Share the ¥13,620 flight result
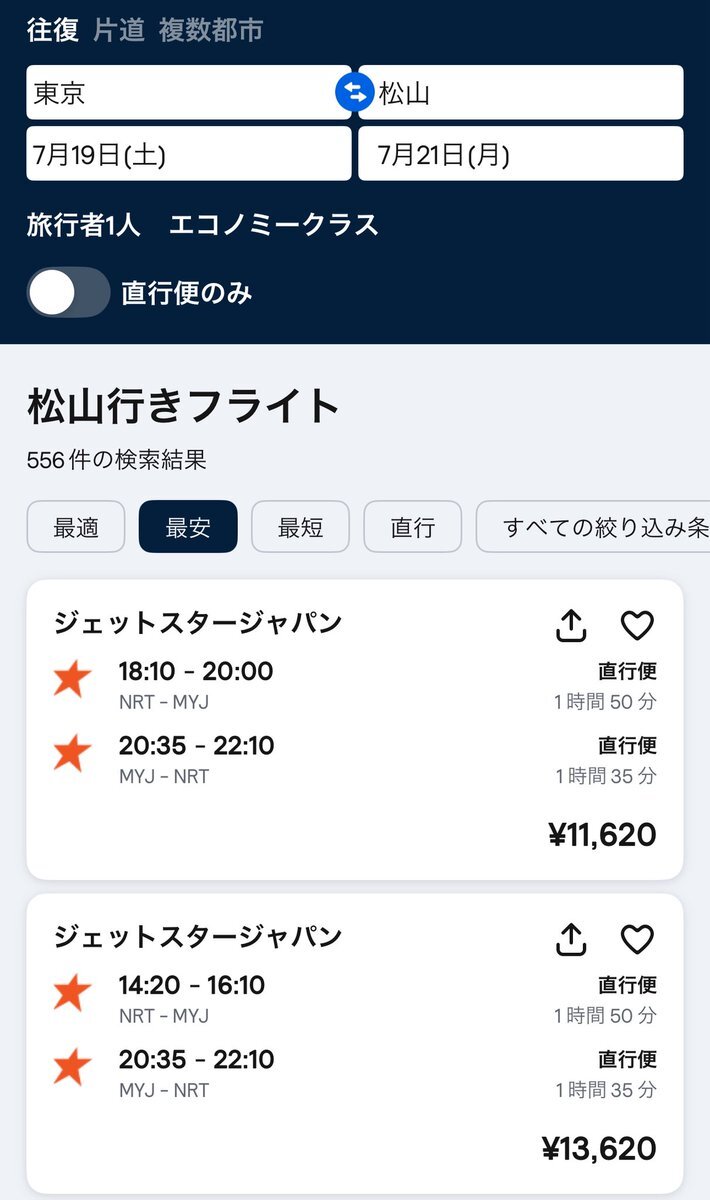The image size is (710, 1200). (571, 940)
